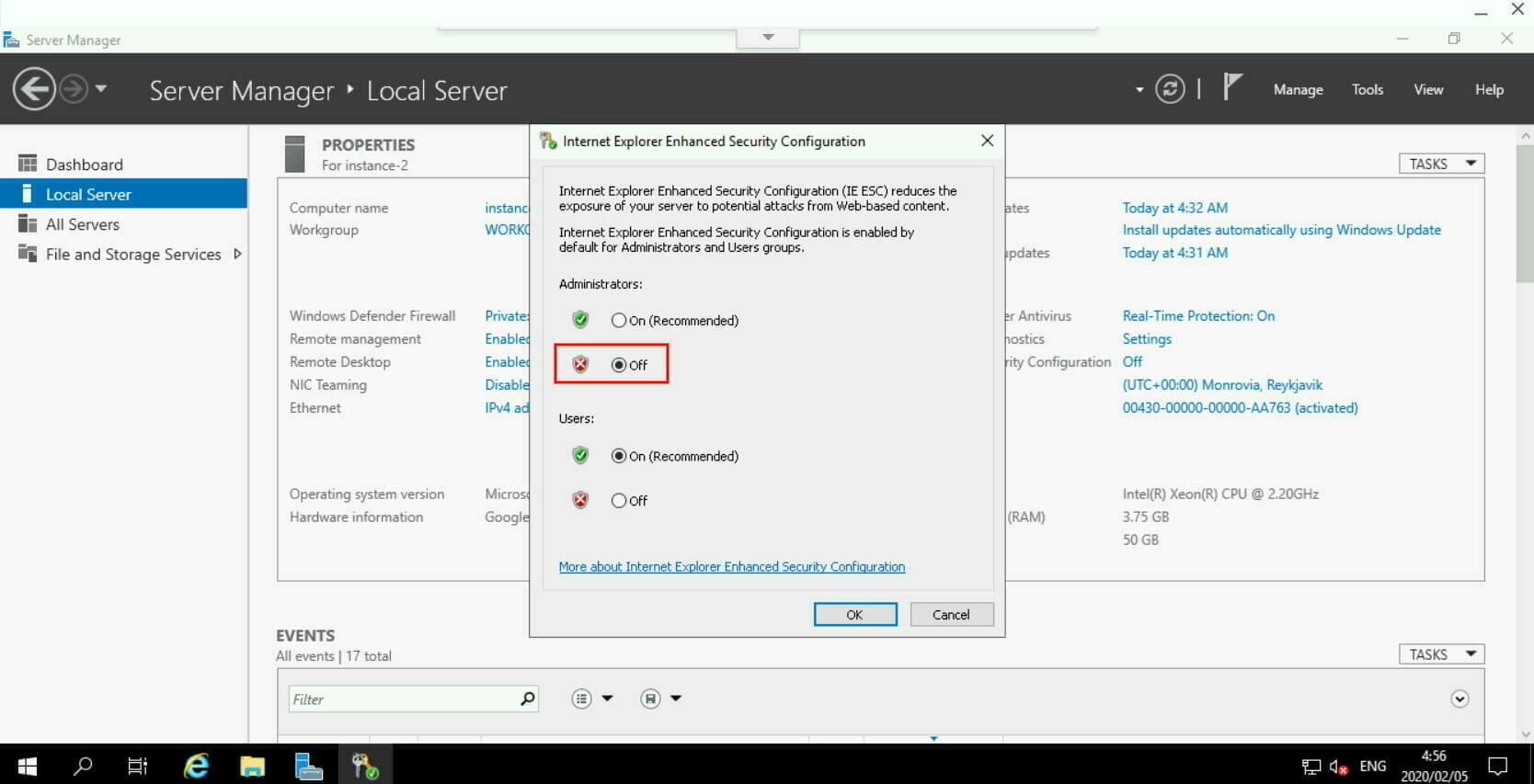Select Local Server in the sidebar
The image size is (1534, 784).
123,194
